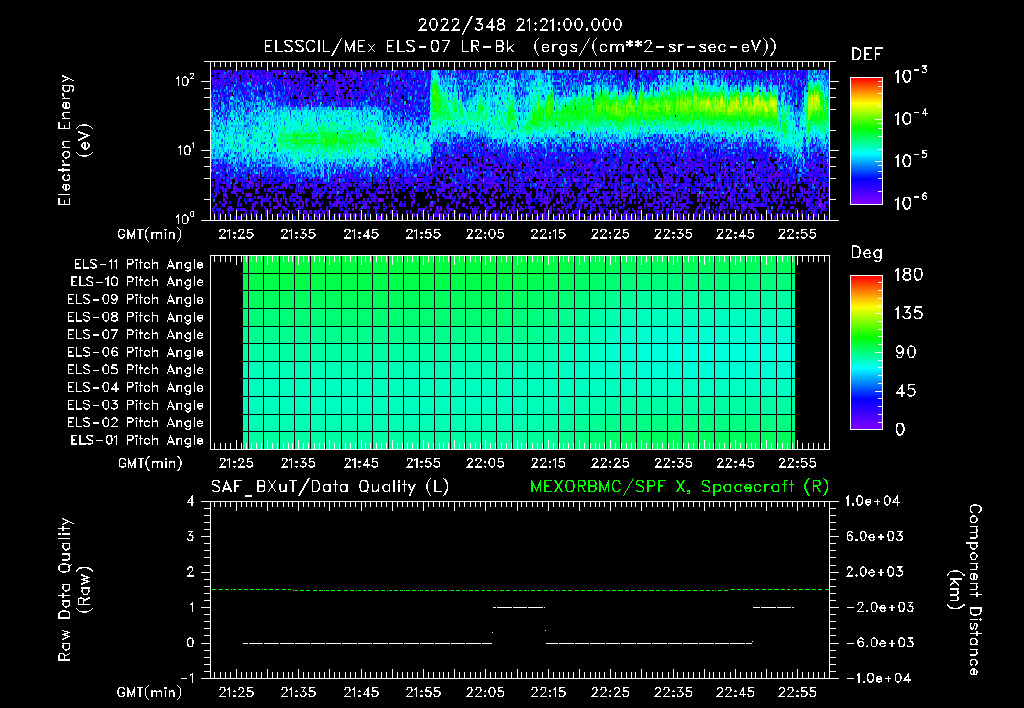The image size is (1024, 708).
Task: Click '22:45' time label under data quality plot
Action: coord(735,692)
